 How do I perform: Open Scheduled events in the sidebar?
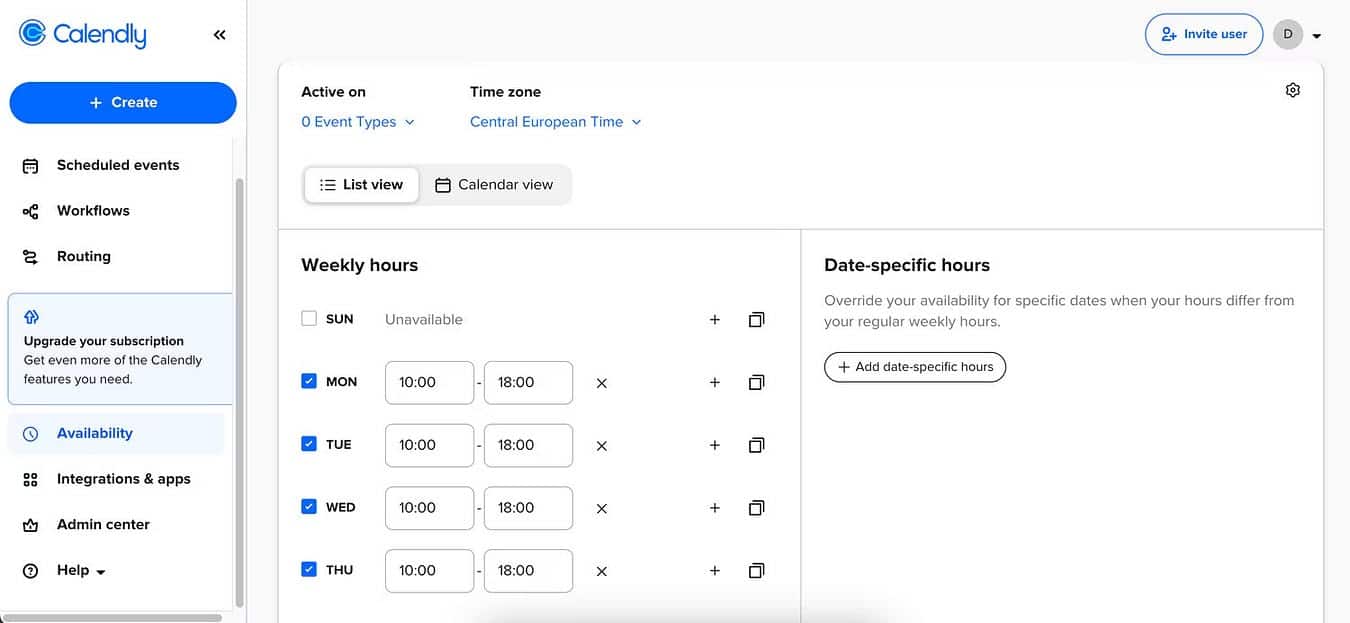pos(117,165)
